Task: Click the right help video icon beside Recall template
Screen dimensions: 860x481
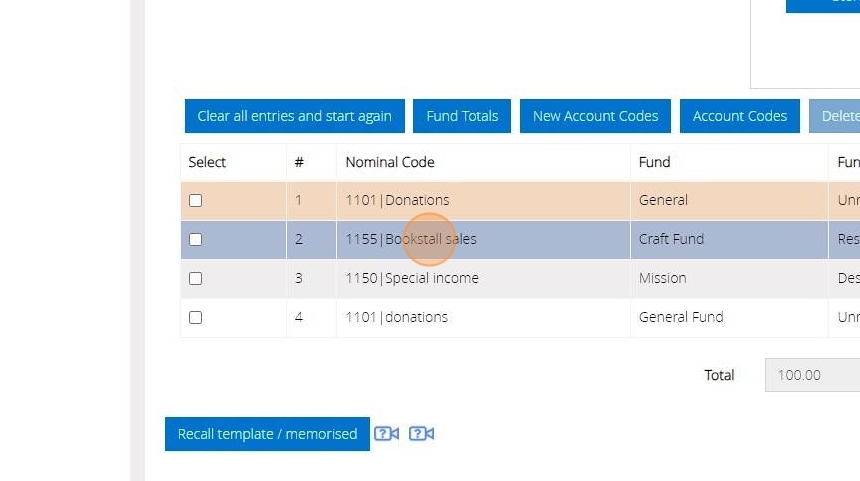Action: tap(422, 433)
